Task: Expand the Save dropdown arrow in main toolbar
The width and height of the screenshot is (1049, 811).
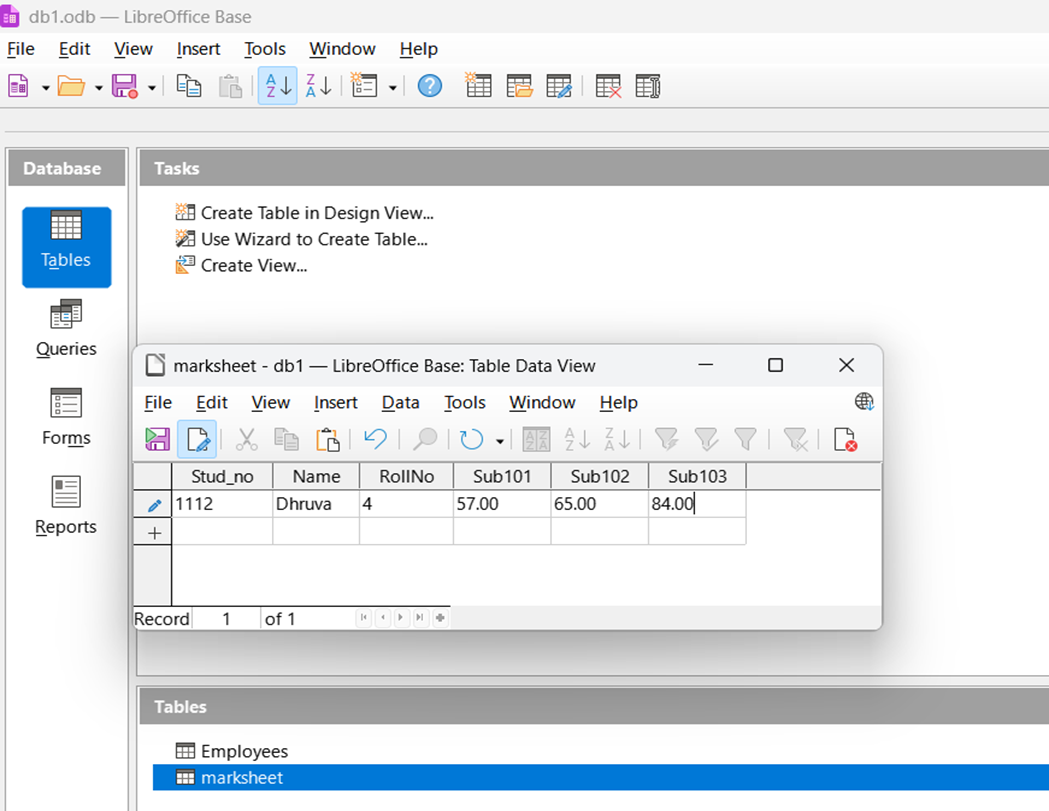Action: click(x=152, y=88)
